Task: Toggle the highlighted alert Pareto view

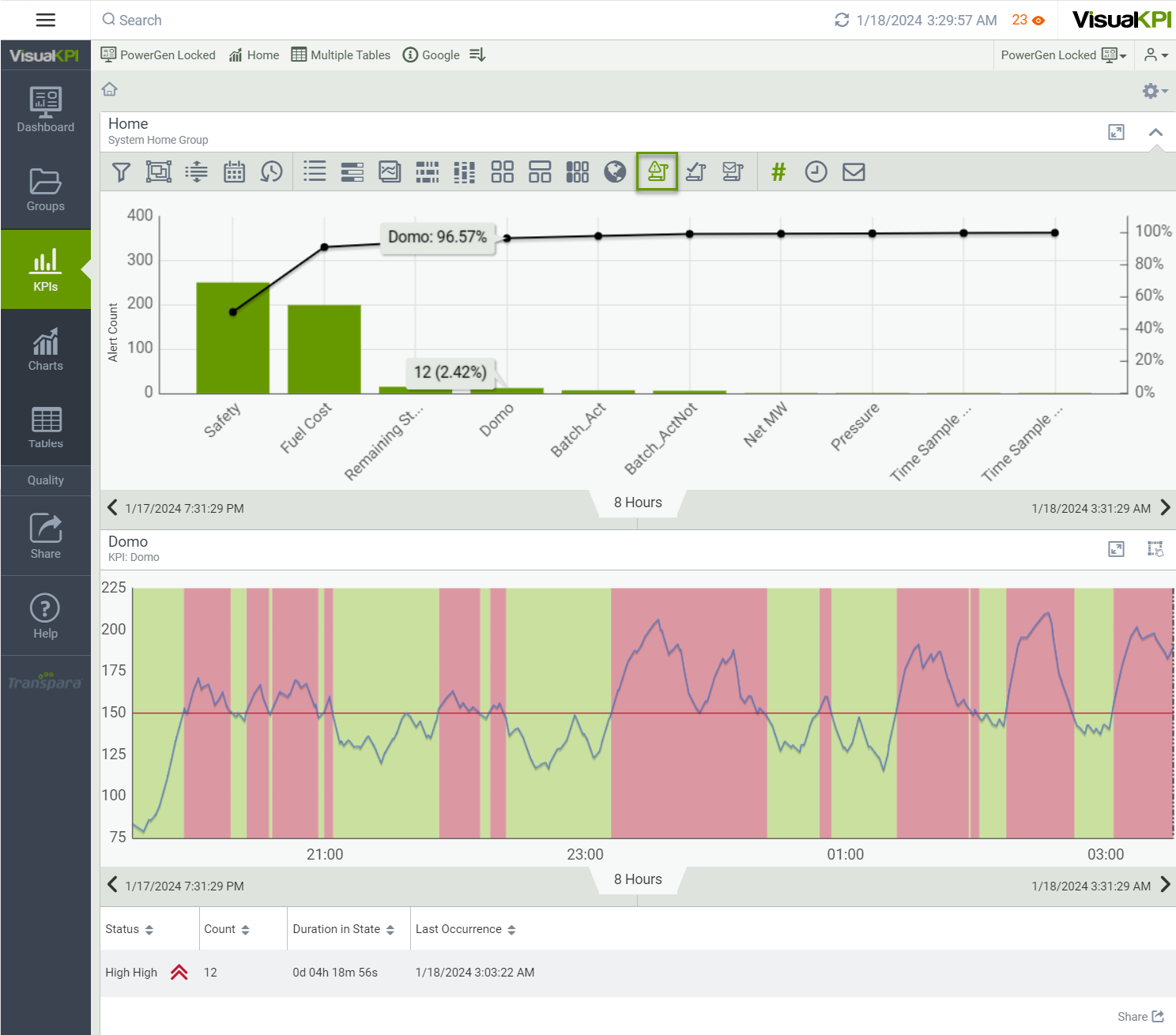Action: (657, 172)
